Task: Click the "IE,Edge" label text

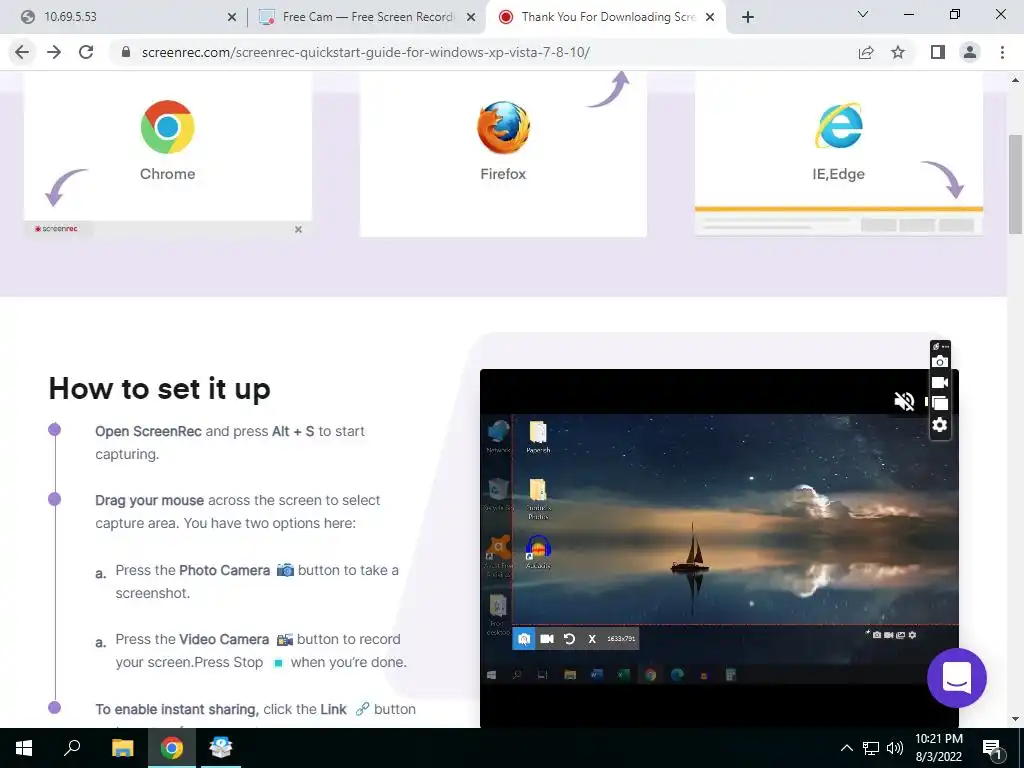Action: (x=839, y=174)
